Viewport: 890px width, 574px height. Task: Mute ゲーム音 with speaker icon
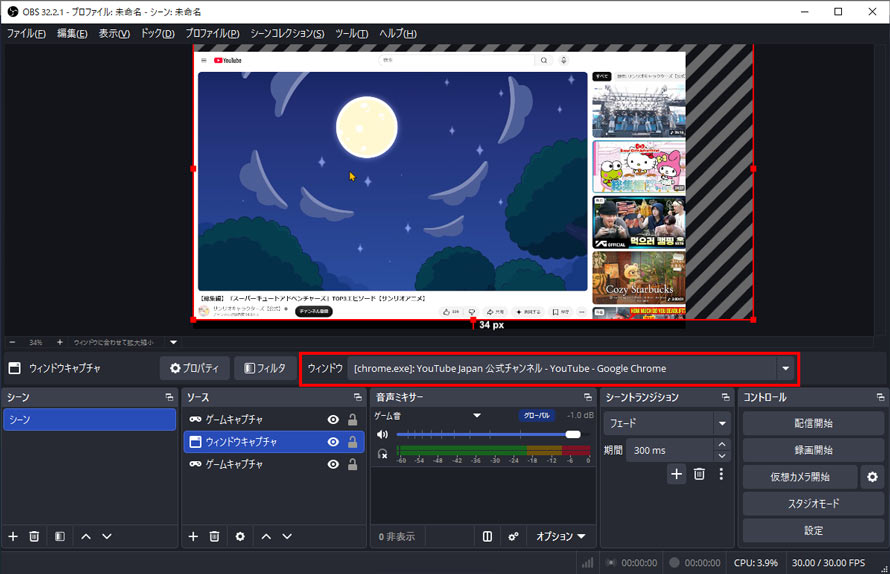(383, 434)
